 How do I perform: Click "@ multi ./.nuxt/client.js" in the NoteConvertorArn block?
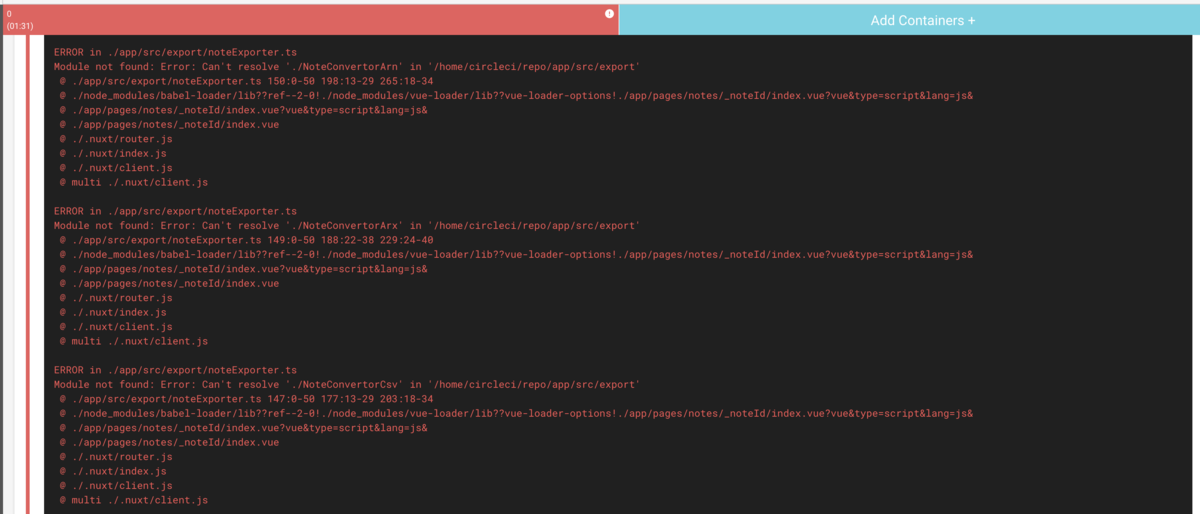(134, 182)
